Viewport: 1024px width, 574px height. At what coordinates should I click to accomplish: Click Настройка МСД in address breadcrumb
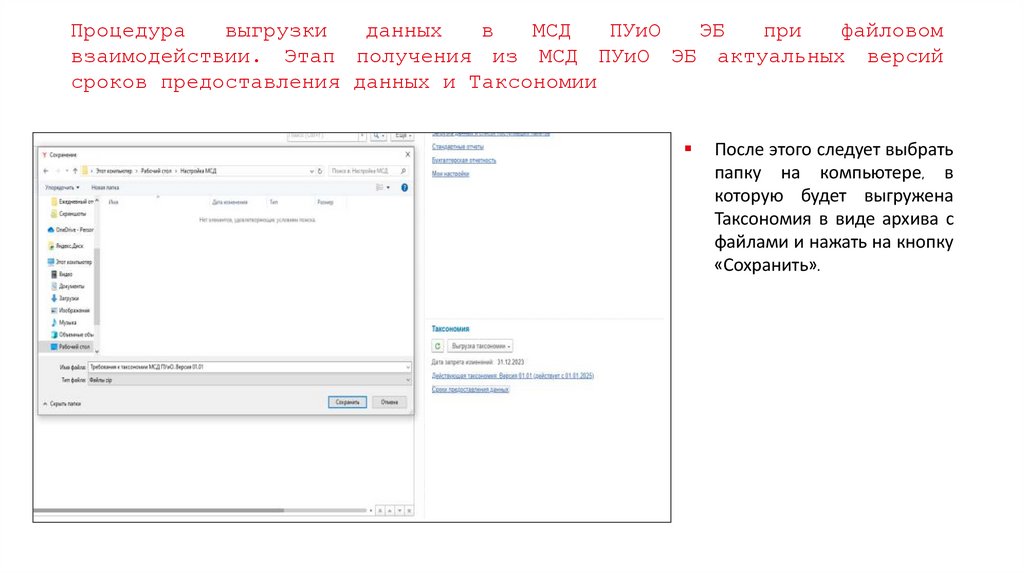coord(198,171)
